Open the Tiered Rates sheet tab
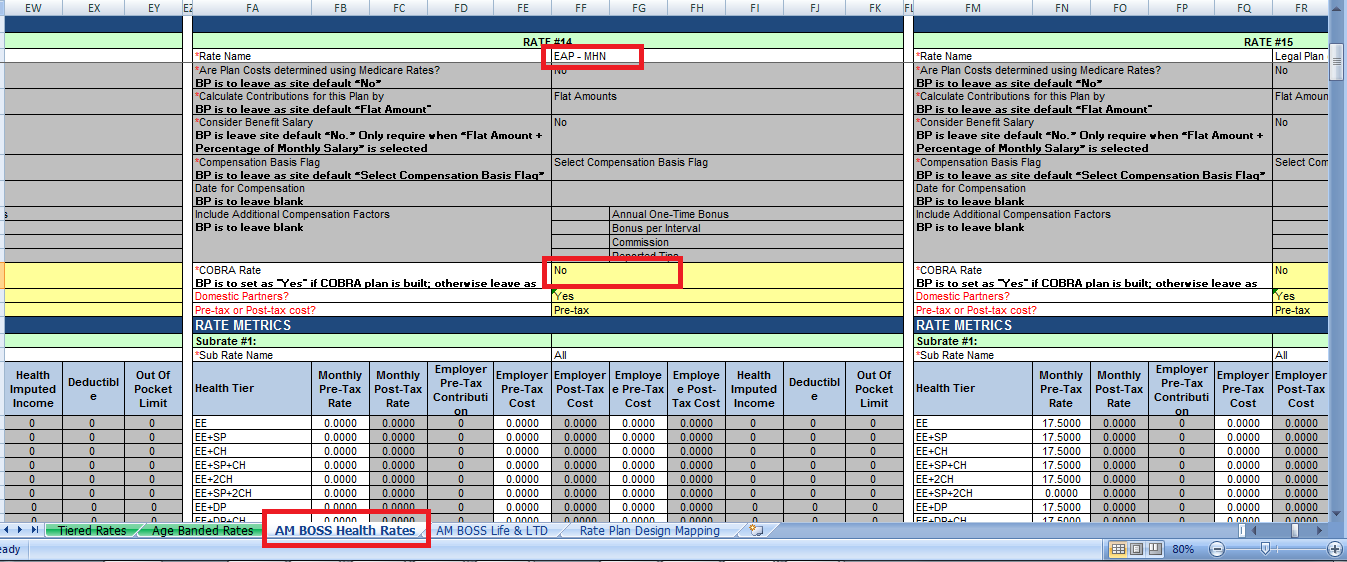The height and width of the screenshot is (562, 1347). (92, 531)
